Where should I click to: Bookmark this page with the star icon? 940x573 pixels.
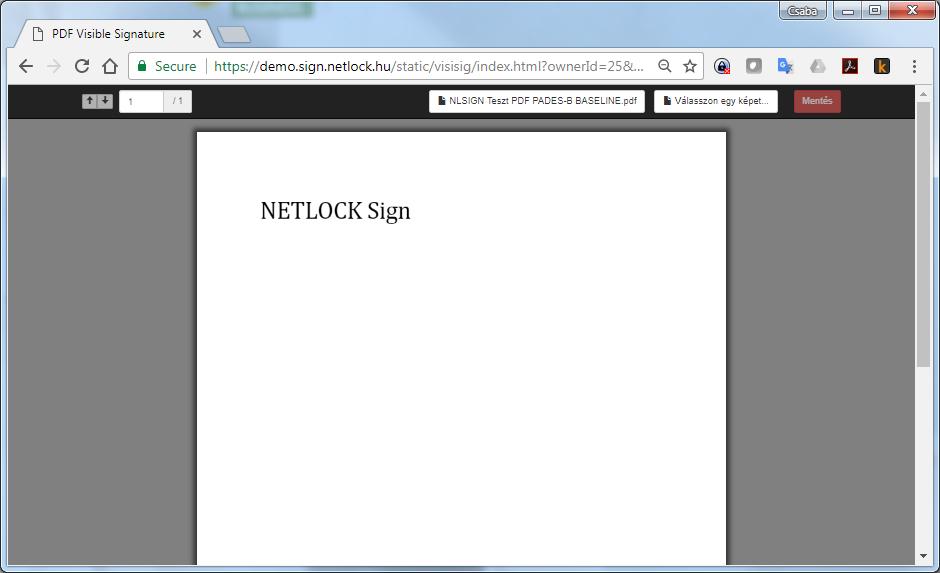click(690, 66)
